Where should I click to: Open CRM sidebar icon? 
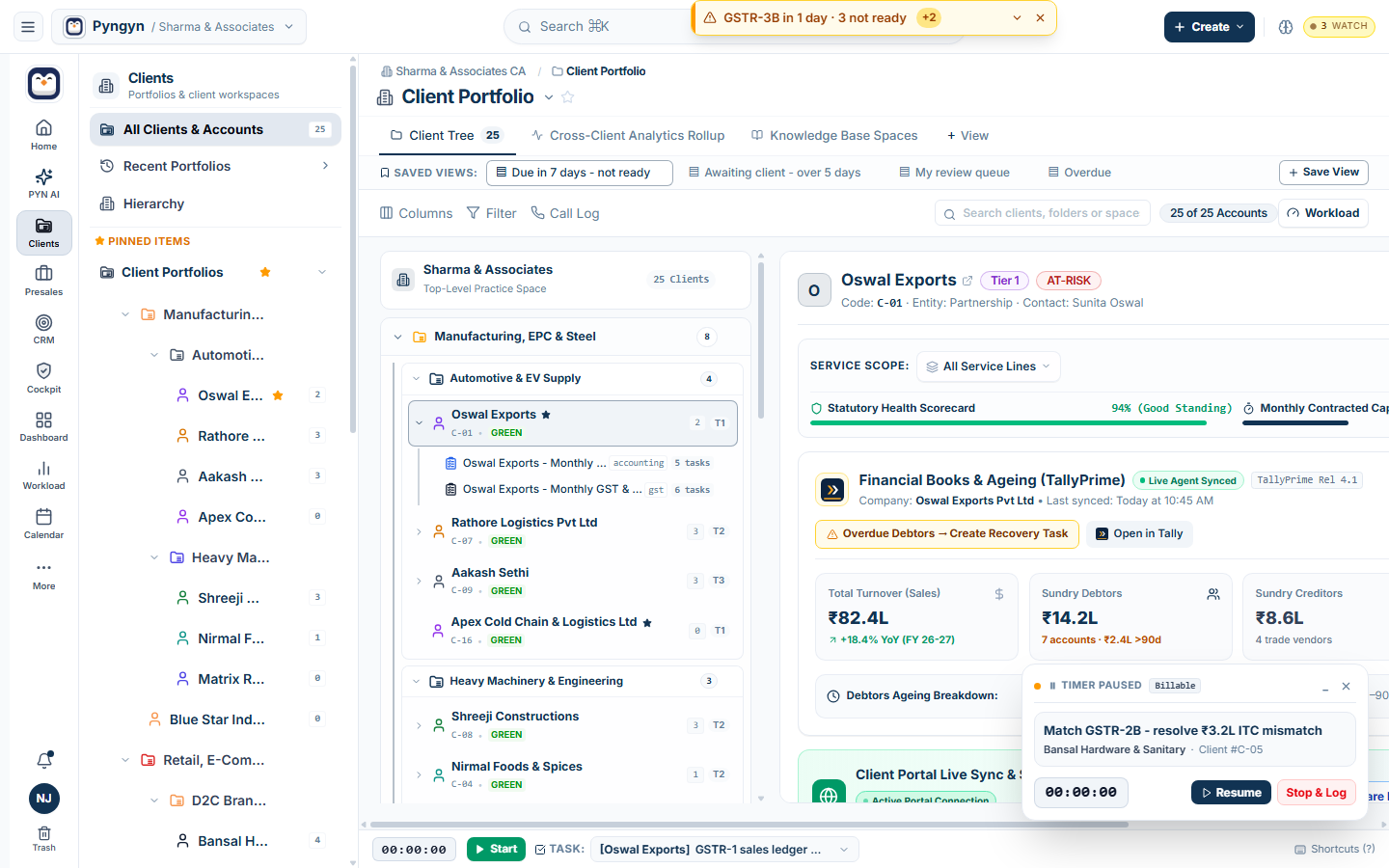tap(43, 329)
